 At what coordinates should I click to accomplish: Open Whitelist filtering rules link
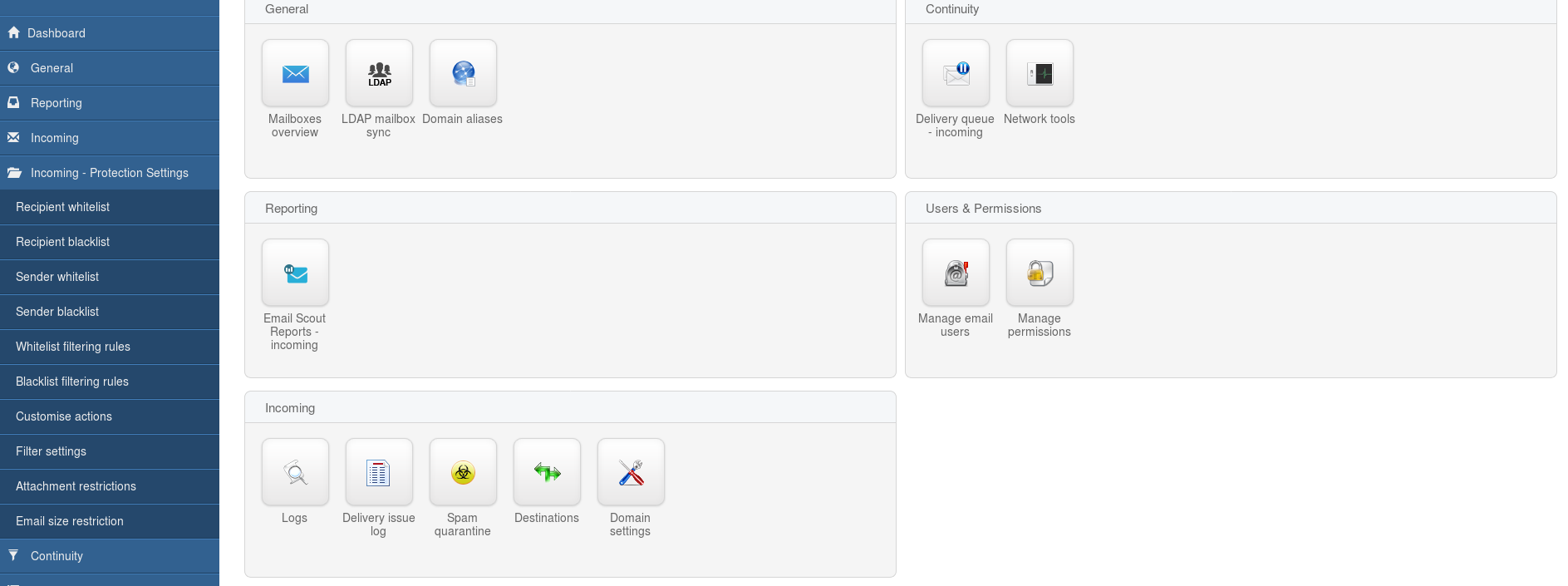pyautogui.click(x=110, y=347)
